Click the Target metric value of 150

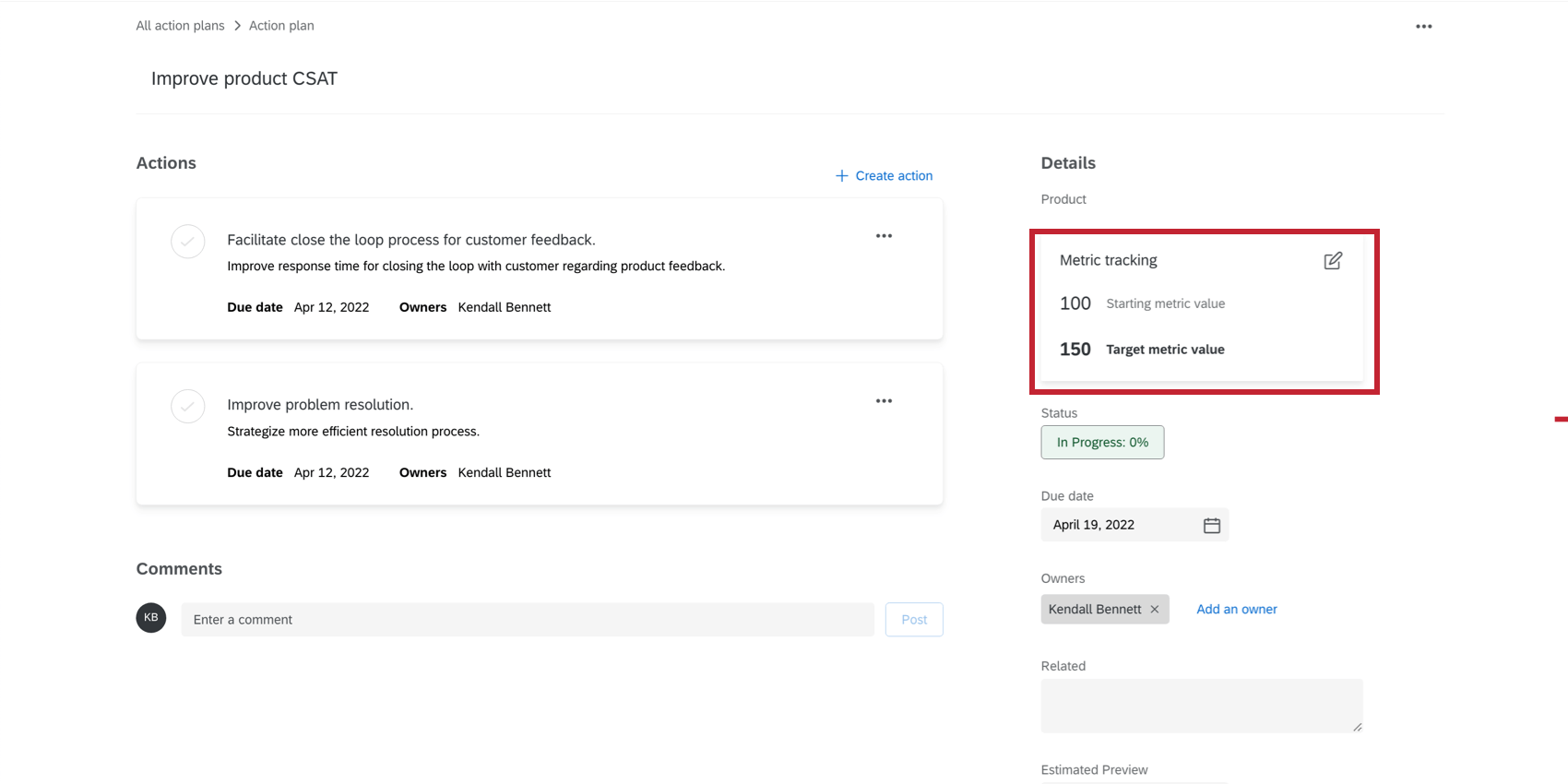pyautogui.click(x=1075, y=350)
